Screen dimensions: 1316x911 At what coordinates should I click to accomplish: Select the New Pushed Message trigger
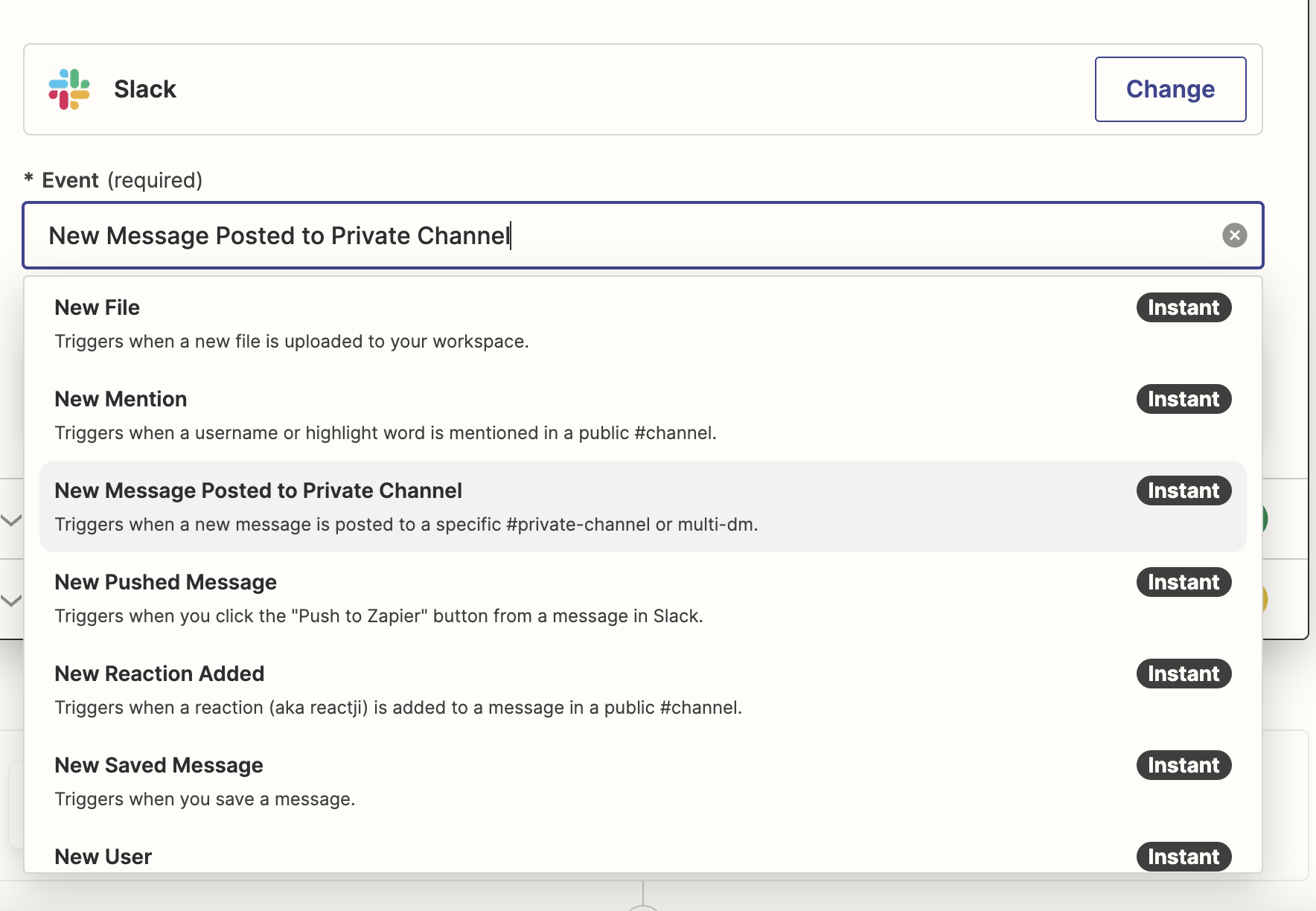tap(643, 598)
